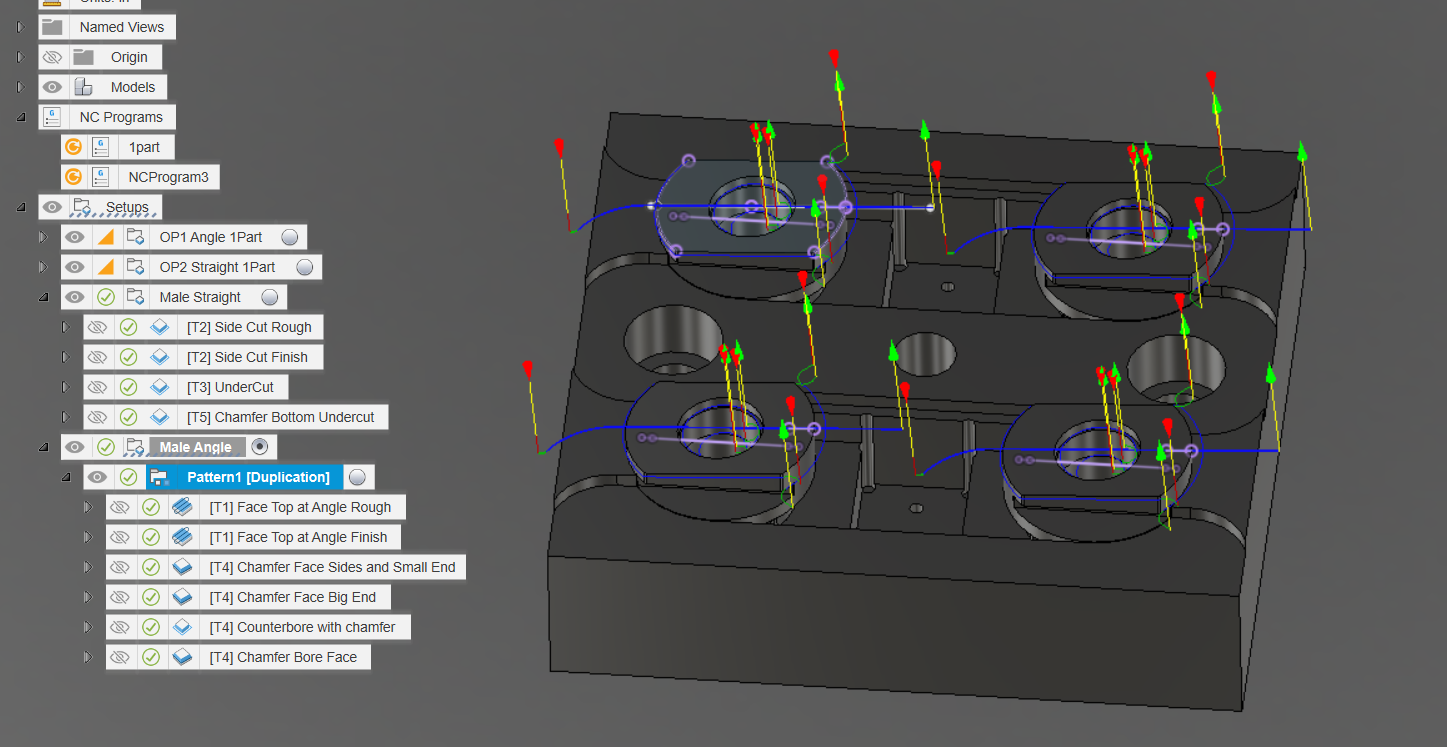Expand the Origin folder
This screenshot has width=1447, height=747.
click(x=20, y=57)
